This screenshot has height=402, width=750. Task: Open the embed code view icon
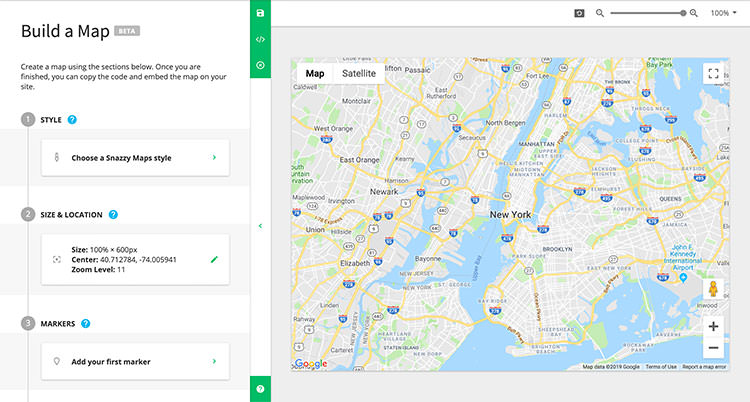coord(260,39)
